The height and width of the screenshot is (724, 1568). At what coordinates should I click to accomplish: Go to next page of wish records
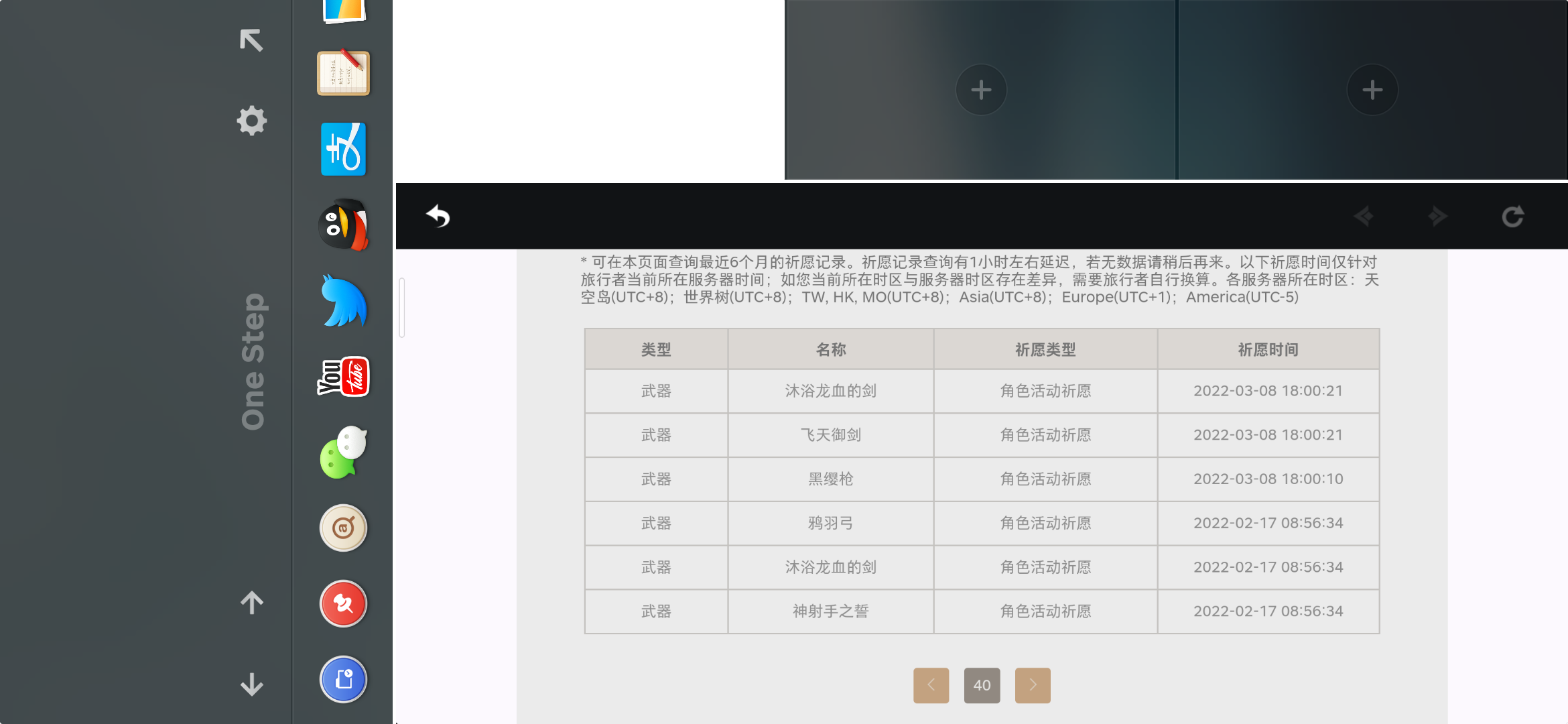(1033, 685)
